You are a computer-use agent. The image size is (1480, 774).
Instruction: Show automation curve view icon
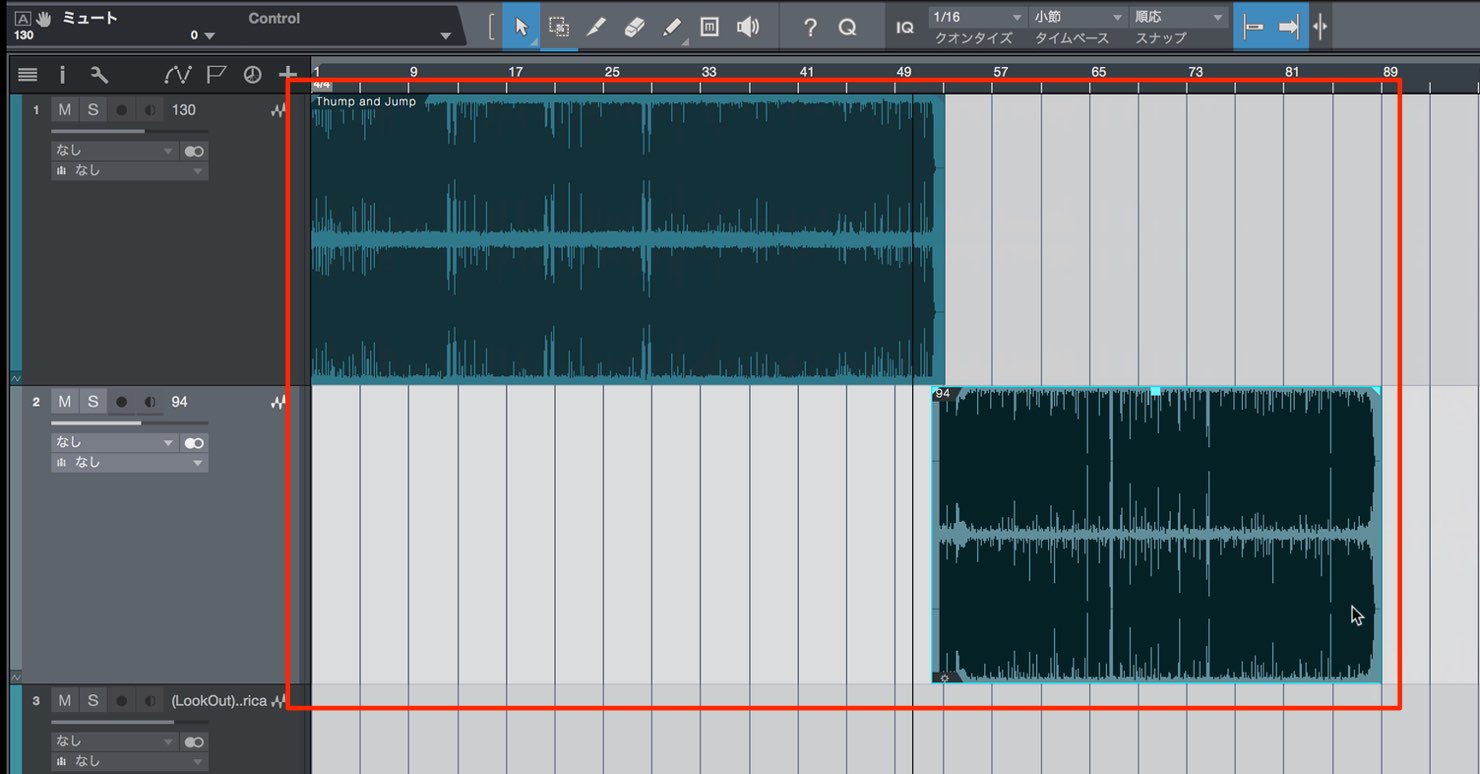[178, 74]
